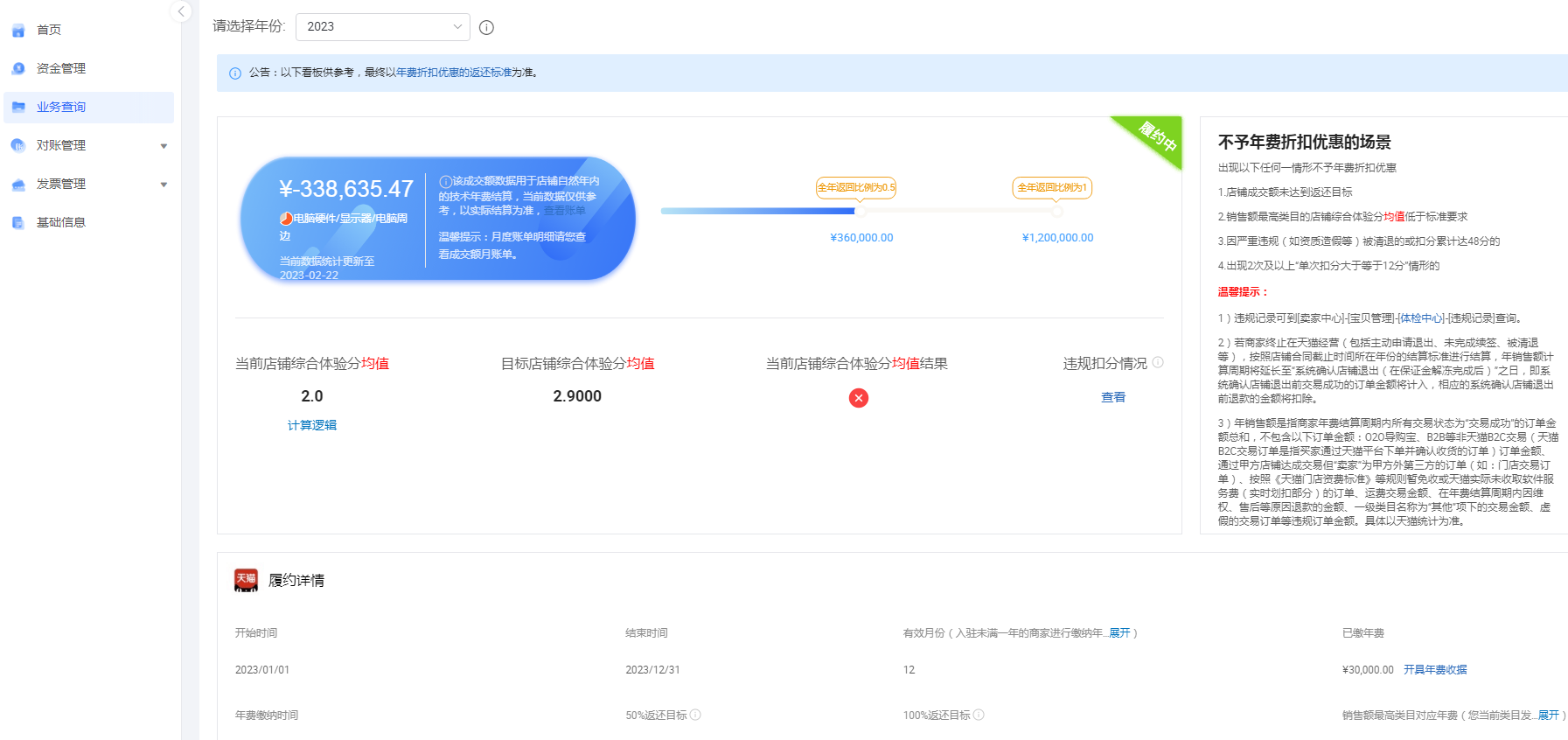Click the 年费缴纳时间 label

click(x=267, y=716)
